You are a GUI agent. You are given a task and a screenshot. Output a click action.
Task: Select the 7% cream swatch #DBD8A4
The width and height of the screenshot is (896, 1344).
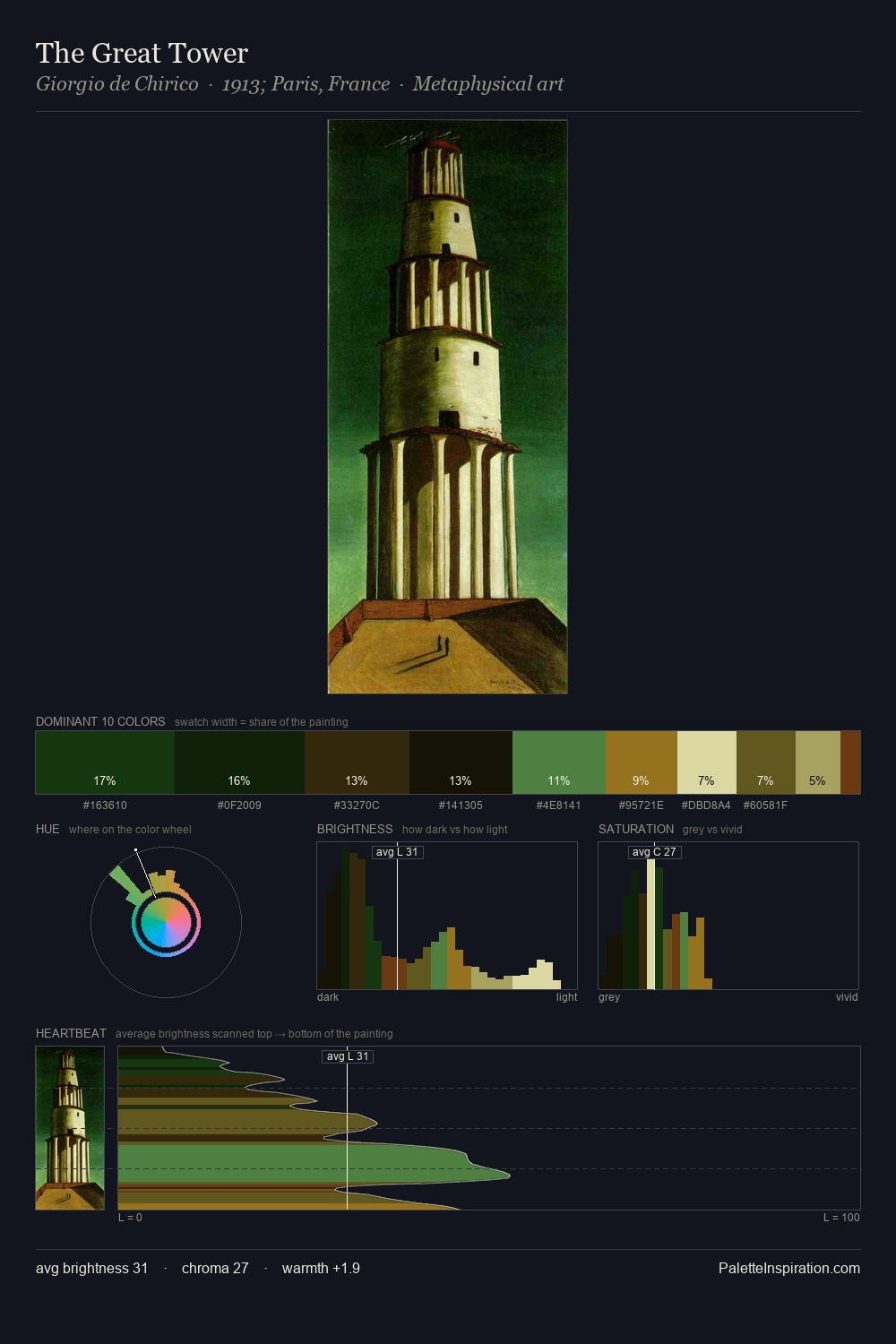[x=707, y=762]
